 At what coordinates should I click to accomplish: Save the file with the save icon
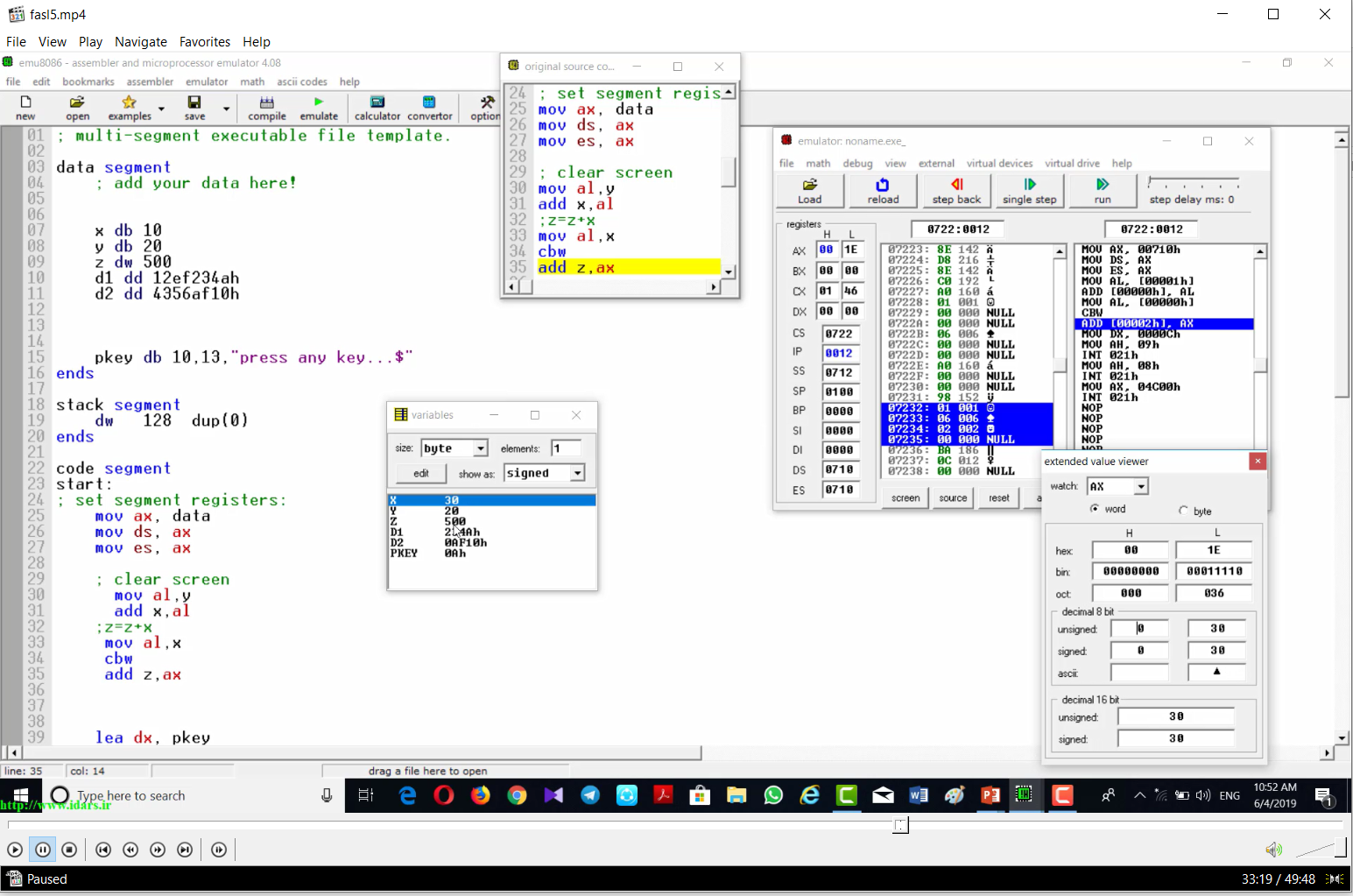pos(194,108)
